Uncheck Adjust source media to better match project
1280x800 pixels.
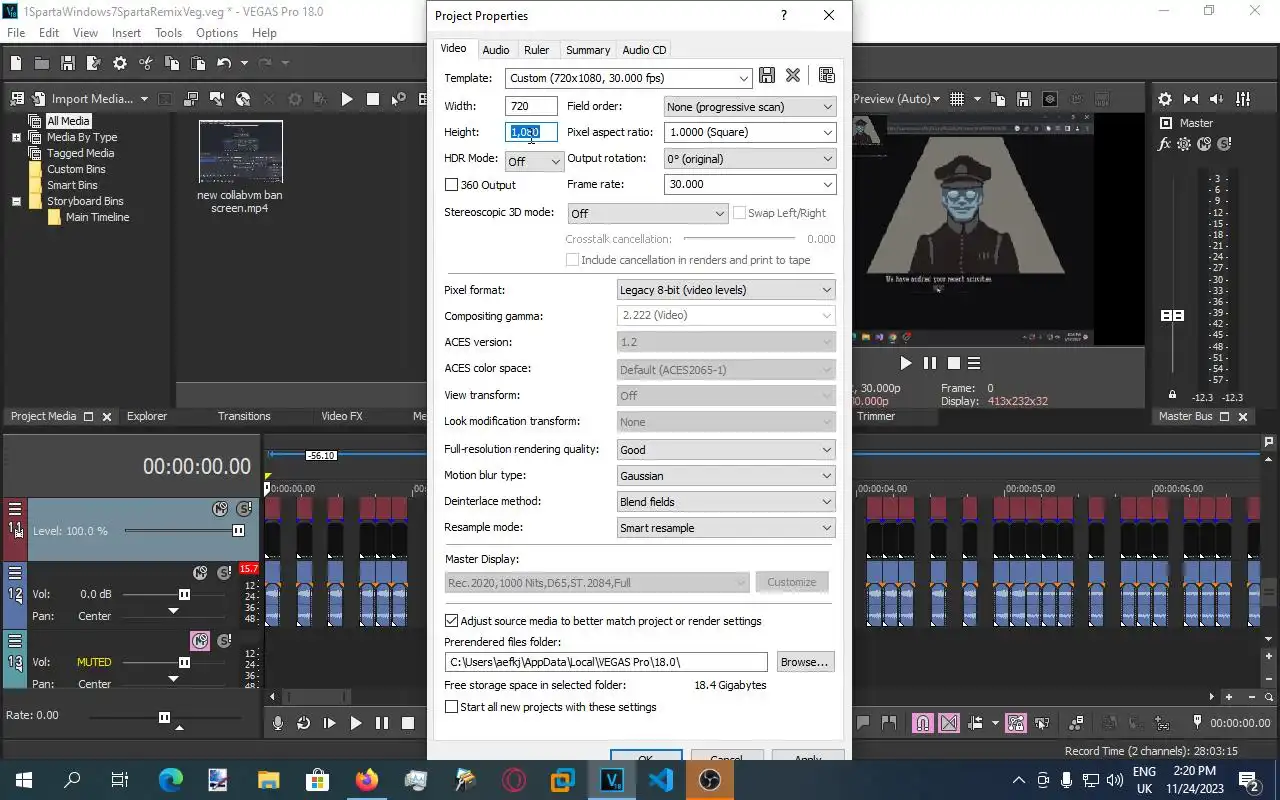click(451, 621)
